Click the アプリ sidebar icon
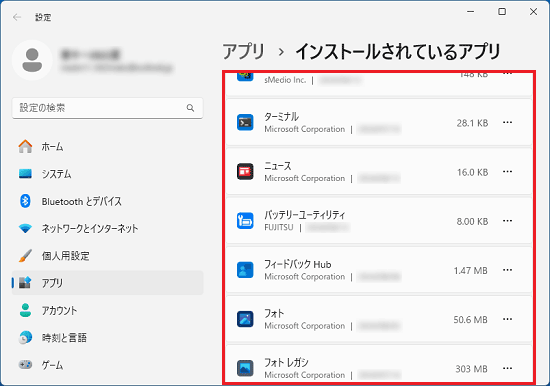 click(25, 282)
